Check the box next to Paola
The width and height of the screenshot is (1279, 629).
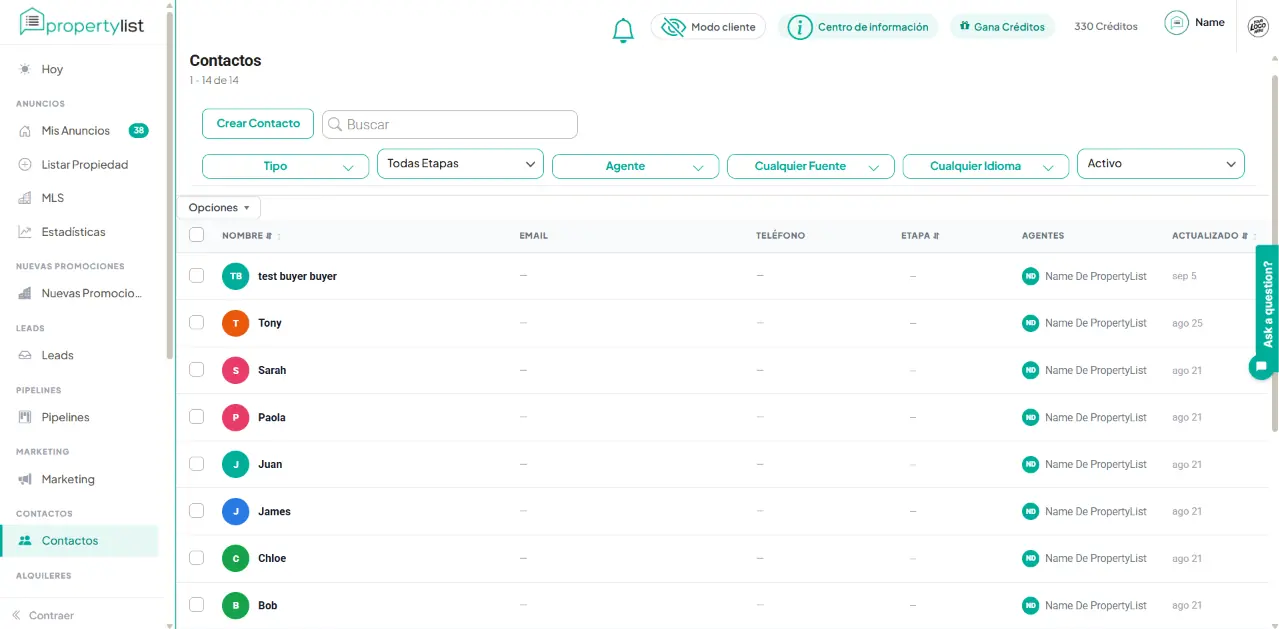(197, 417)
